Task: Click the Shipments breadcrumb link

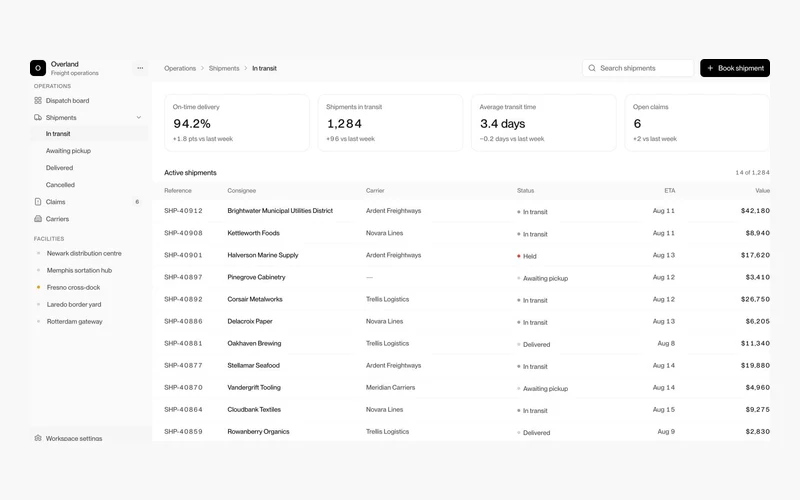Action: pyautogui.click(x=224, y=68)
